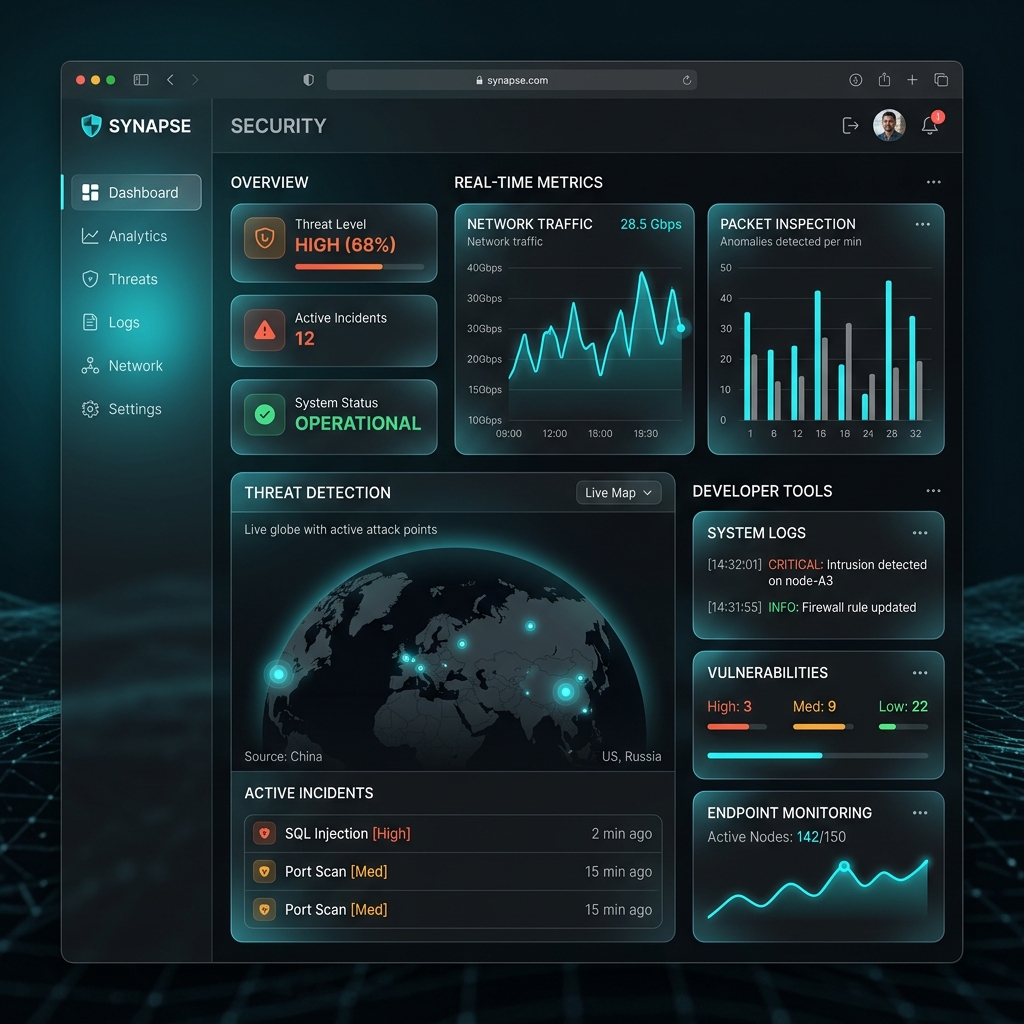Click the US, Russia label
This screenshot has width=1024, height=1024.
coord(632,756)
